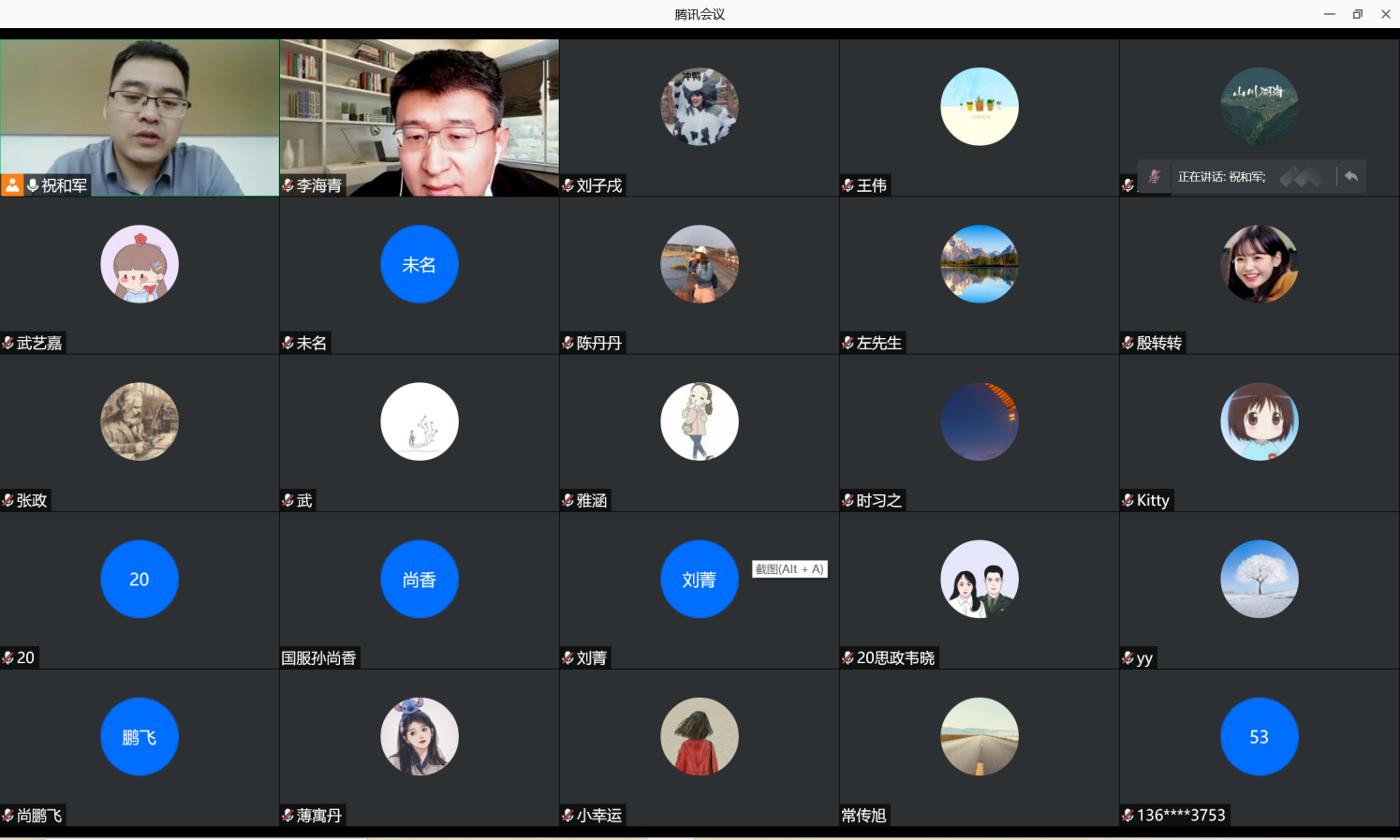The width and height of the screenshot is (1400, 840).
Task: Click the snowy tree avatar of yy
Action: click(1259, 579)
